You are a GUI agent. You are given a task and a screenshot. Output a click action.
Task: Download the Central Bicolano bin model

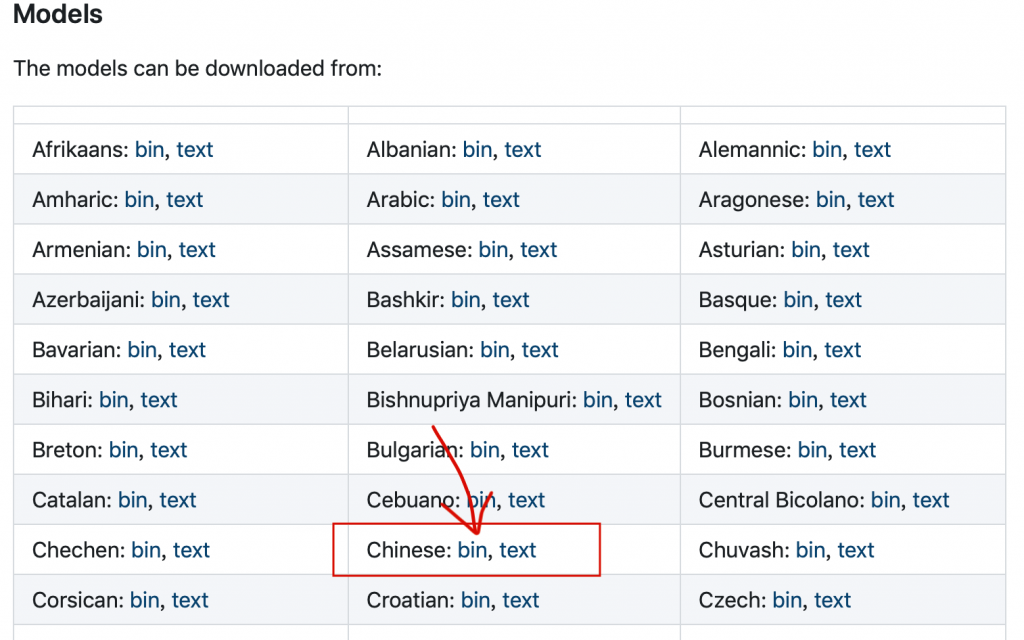(x=885, y=500)
